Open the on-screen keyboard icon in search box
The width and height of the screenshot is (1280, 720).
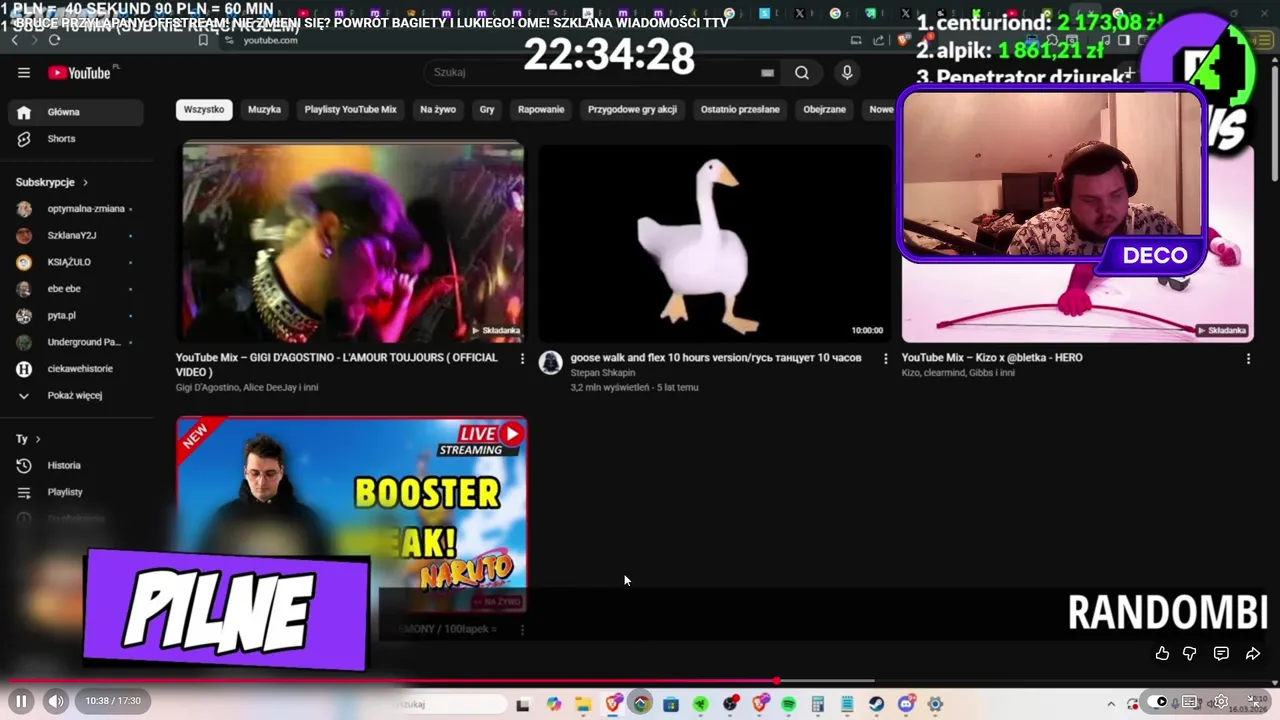(x=767, y=72)
